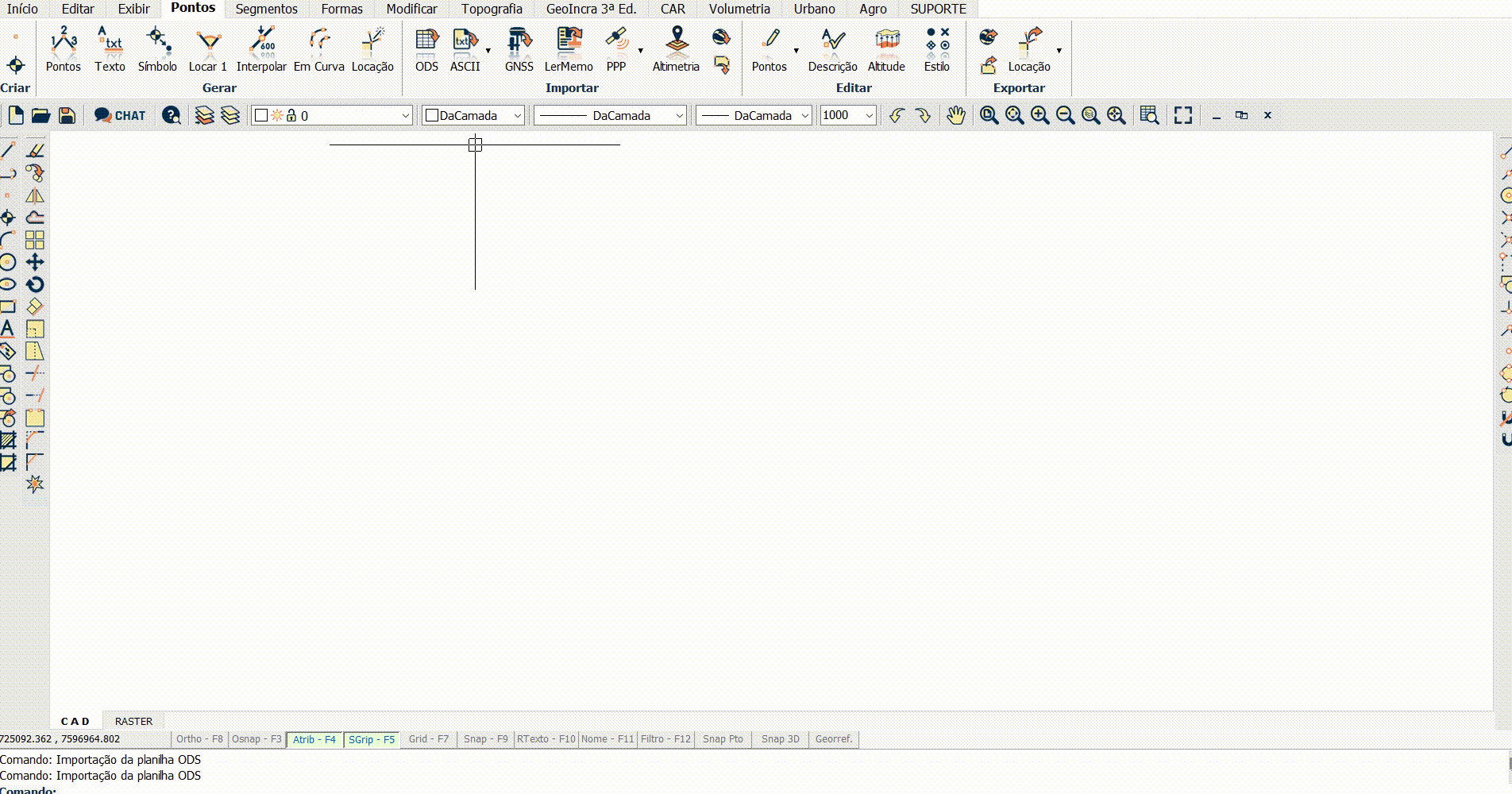Click the CHAT button
The height and width of the screenshot is (794, 1512).
click(120, 115)
